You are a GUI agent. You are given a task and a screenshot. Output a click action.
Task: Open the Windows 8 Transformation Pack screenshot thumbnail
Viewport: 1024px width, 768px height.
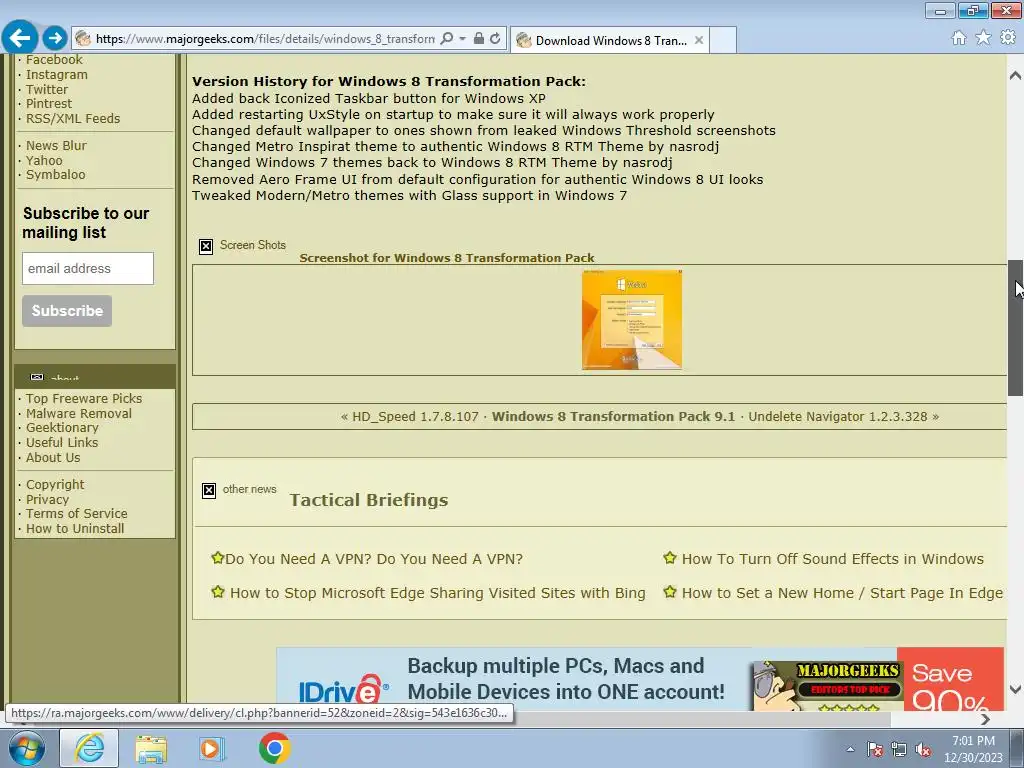(632, 320)
